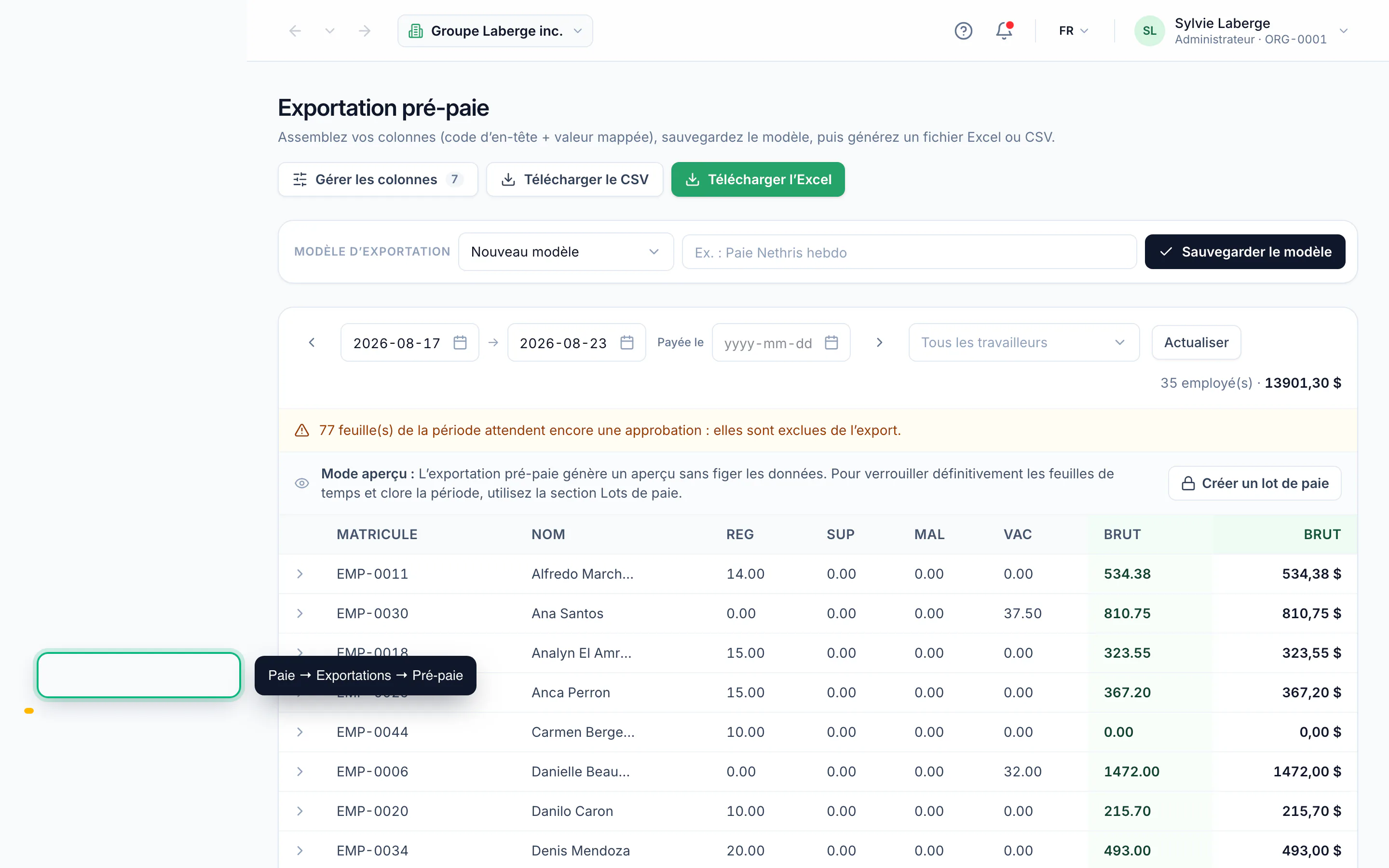Viewport: 1389px width, 868px height.
Task: Open the Tous les travailleurs filter dropdown
Action: 1023,343
